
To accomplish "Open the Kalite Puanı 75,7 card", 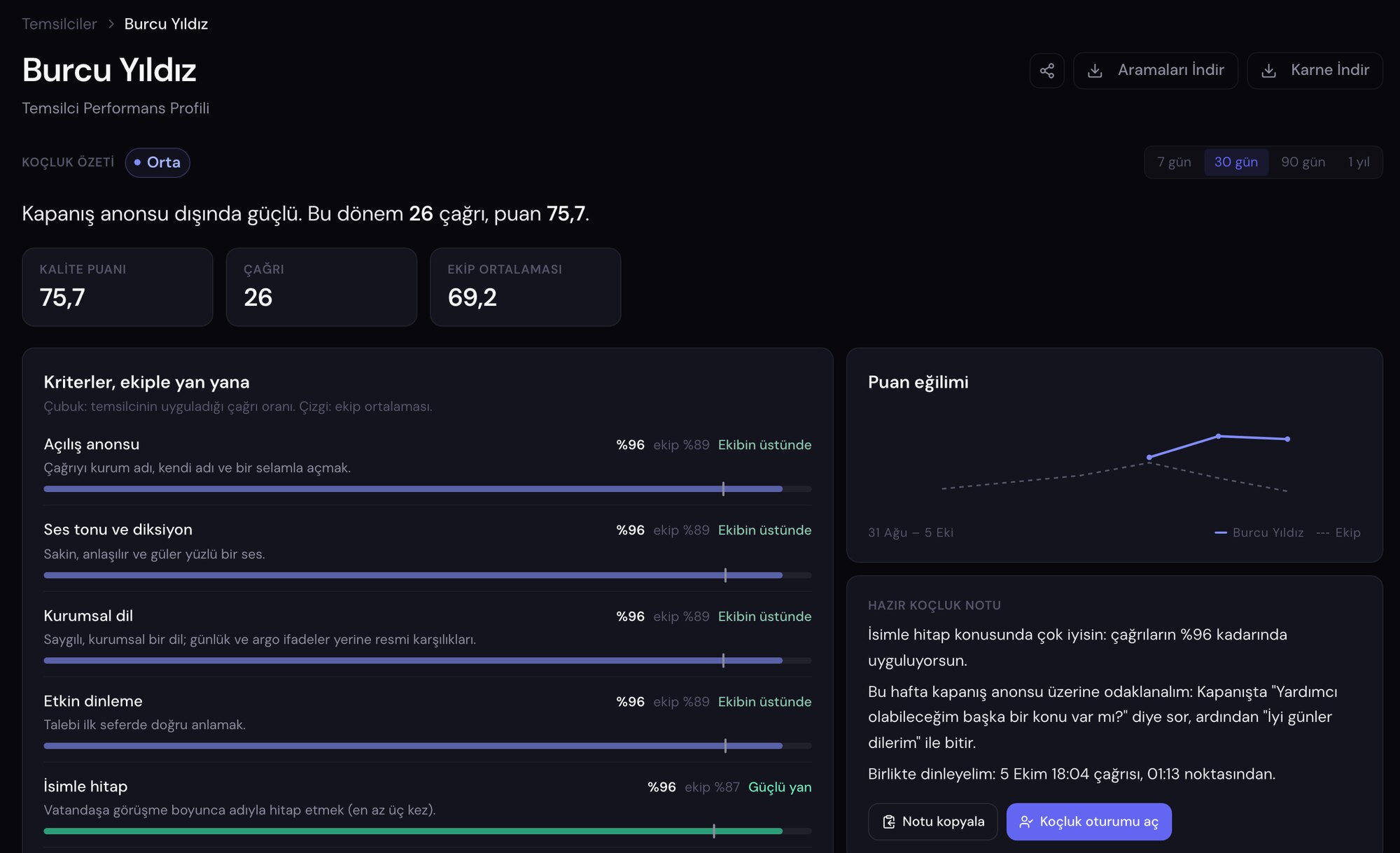I will click(118, 287).
